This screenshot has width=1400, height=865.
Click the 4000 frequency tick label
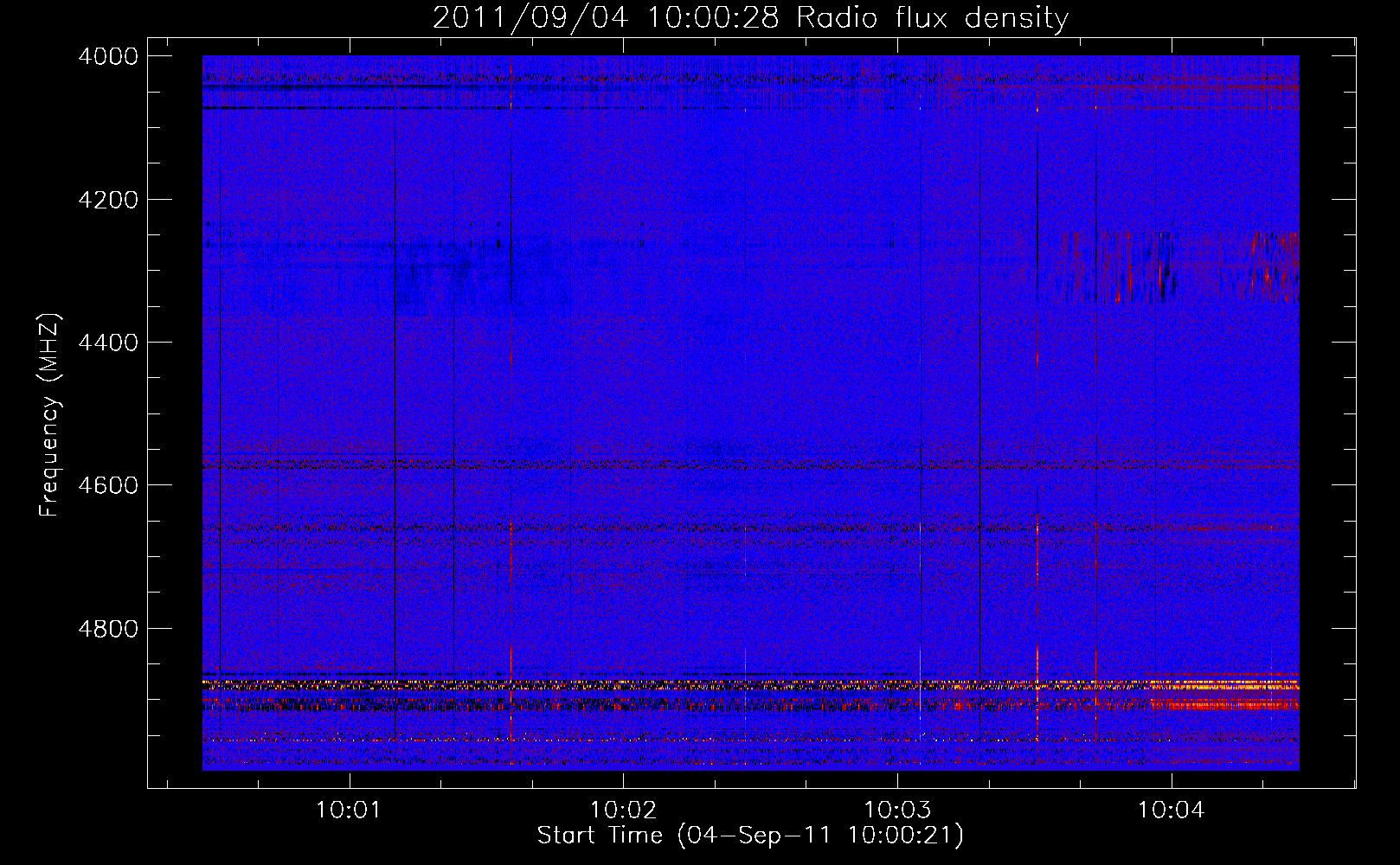click(108, 56)
